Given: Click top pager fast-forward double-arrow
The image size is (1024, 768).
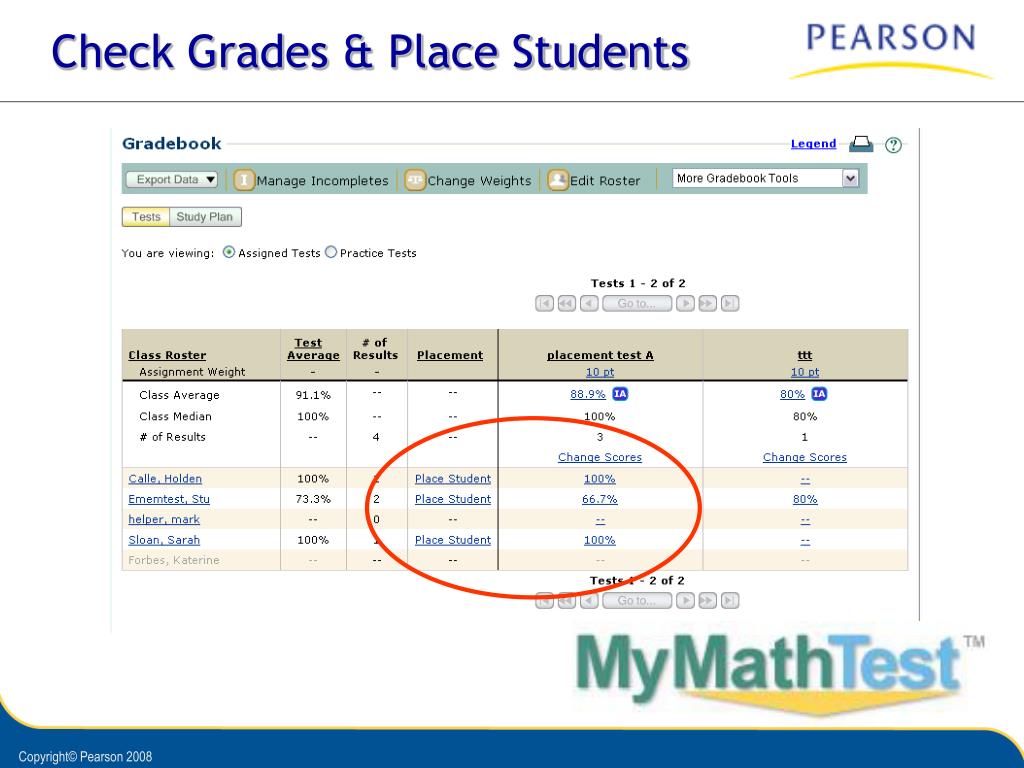Looking at the screenshot, I should coord(707,304).
